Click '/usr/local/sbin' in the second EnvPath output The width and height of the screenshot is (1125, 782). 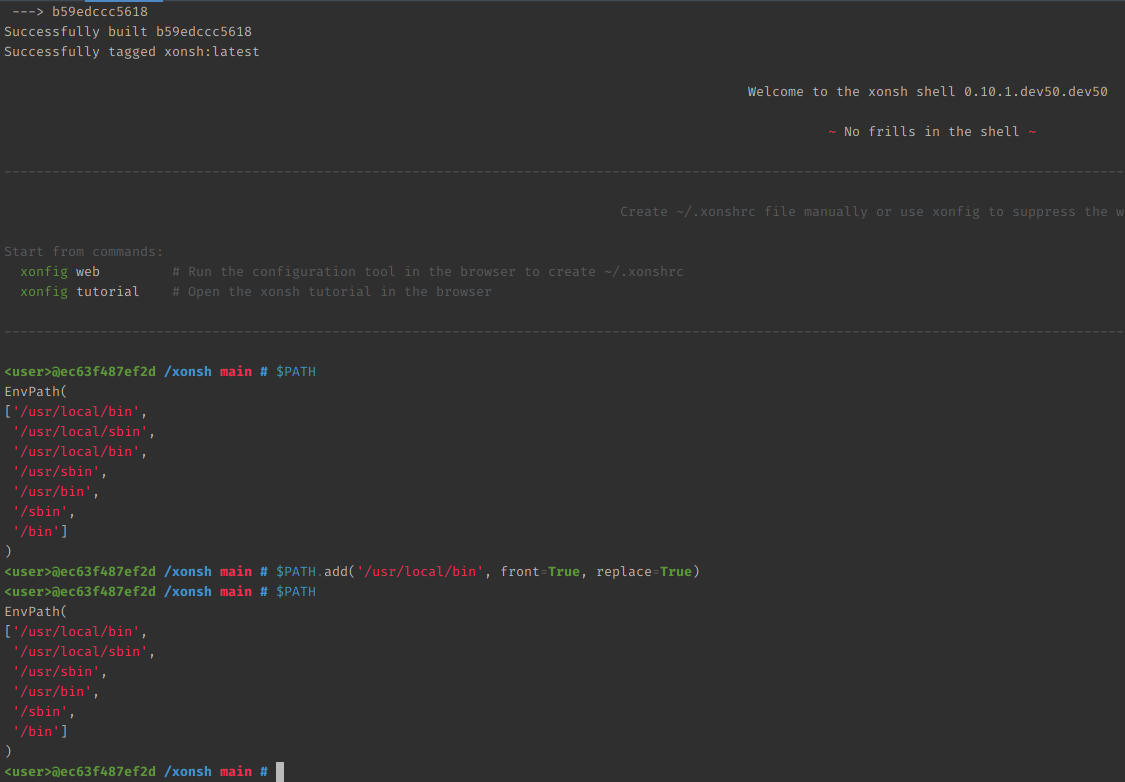[80, 652]
